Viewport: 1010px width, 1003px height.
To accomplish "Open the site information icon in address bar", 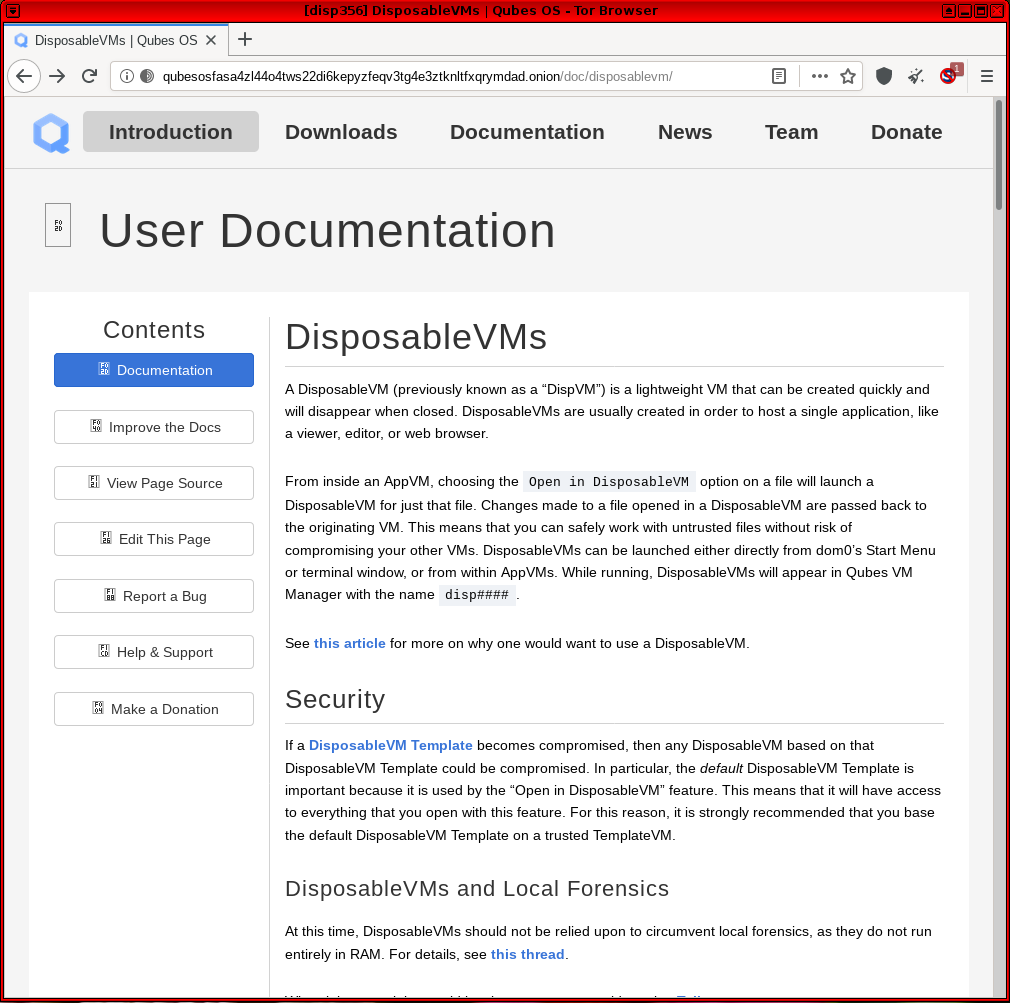I will pos(127,76).
